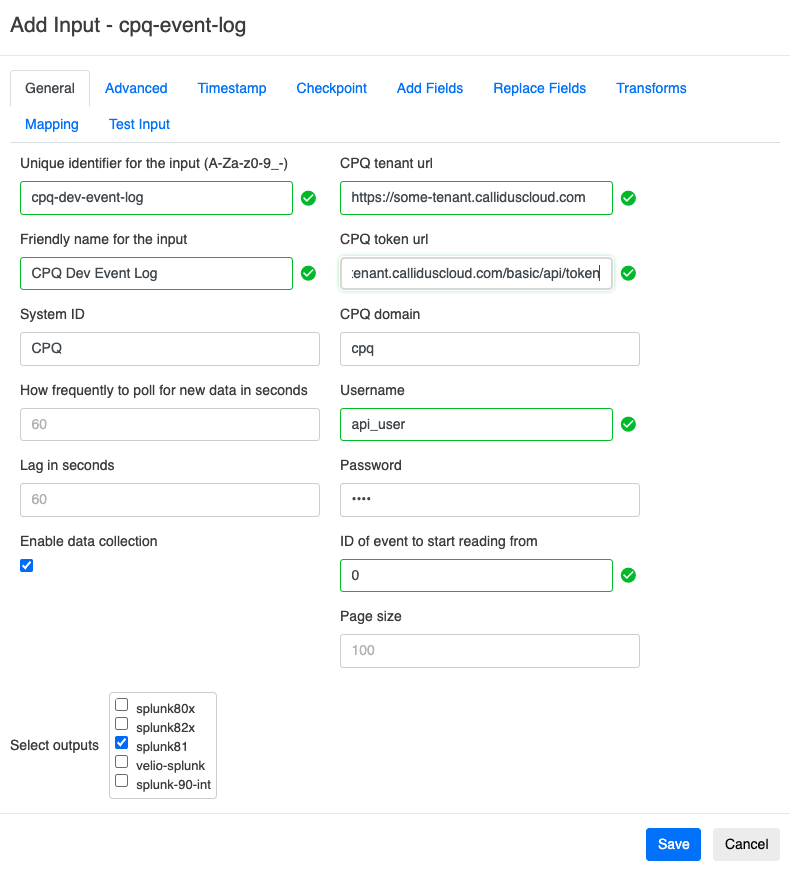This screenshot has width=790, height=870.
Task: Enable the splunk80x output checkbox
Action: pyautogui.click(x=122, y=705)
